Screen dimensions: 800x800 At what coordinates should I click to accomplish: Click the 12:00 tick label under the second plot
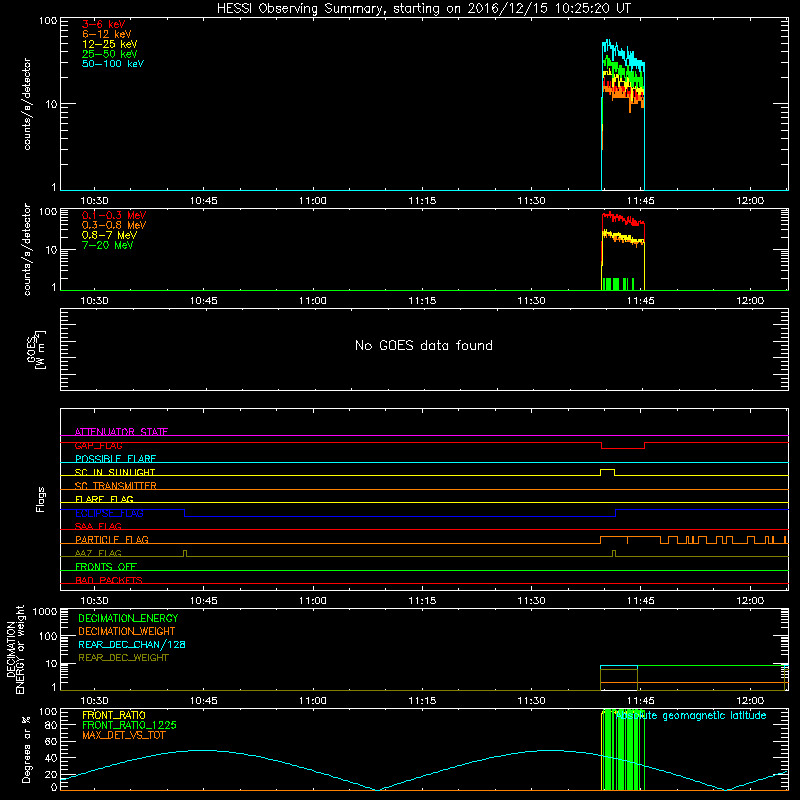(x=750, y=301)
